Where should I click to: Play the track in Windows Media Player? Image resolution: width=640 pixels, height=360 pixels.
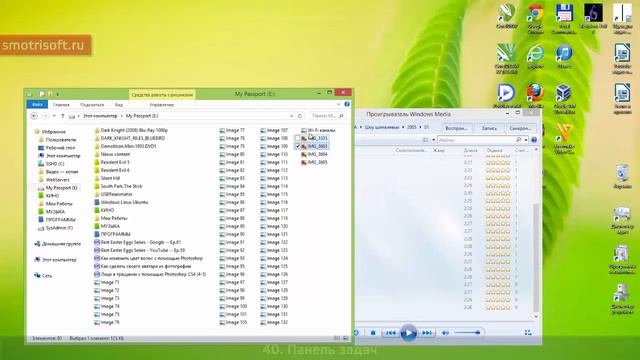click(408, 333)
